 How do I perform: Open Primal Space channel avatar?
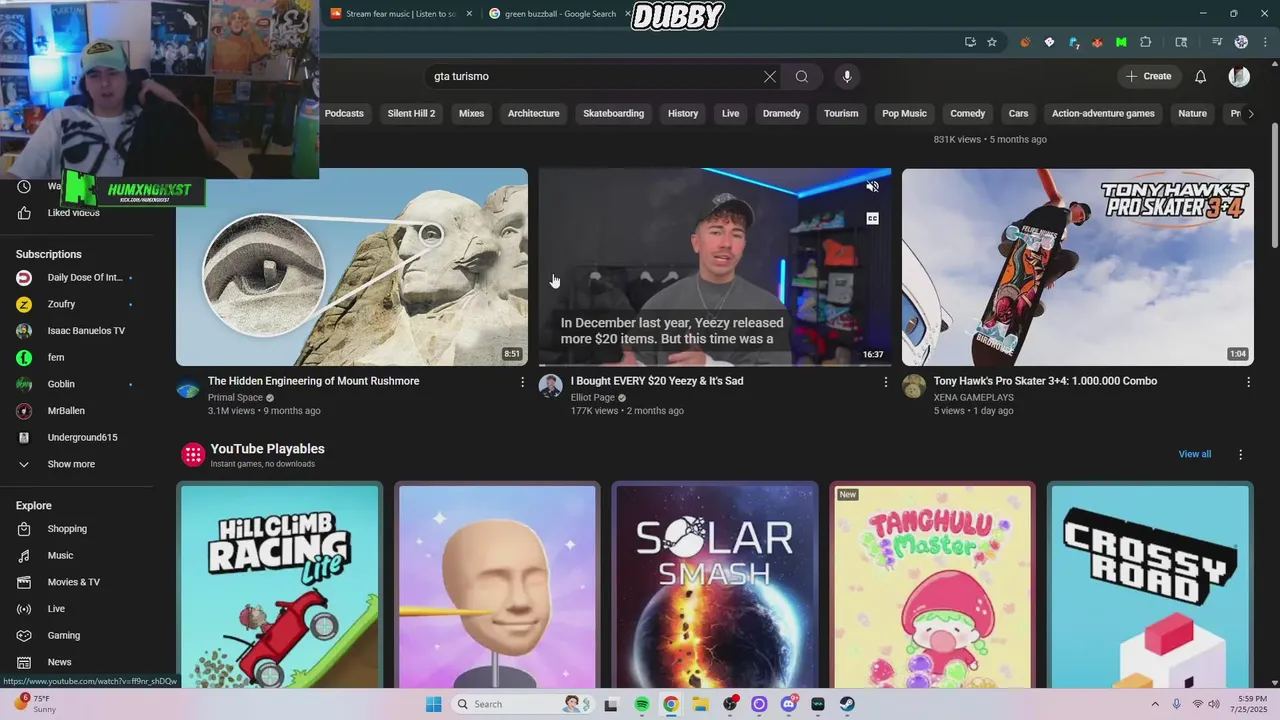(188, 387)
